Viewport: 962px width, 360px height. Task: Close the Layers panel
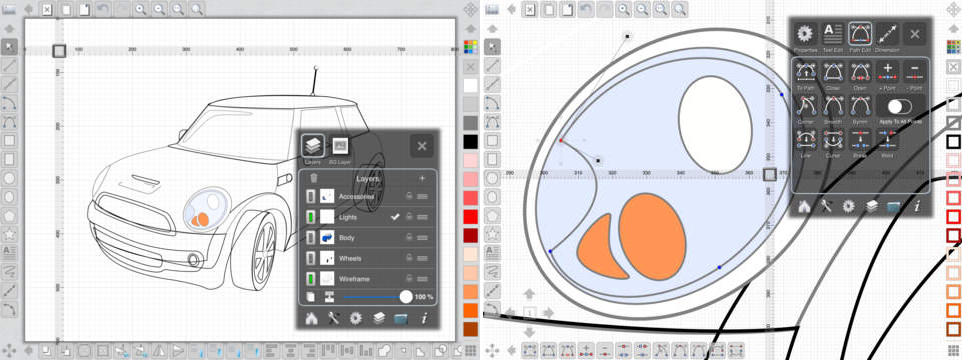(421, 146)
